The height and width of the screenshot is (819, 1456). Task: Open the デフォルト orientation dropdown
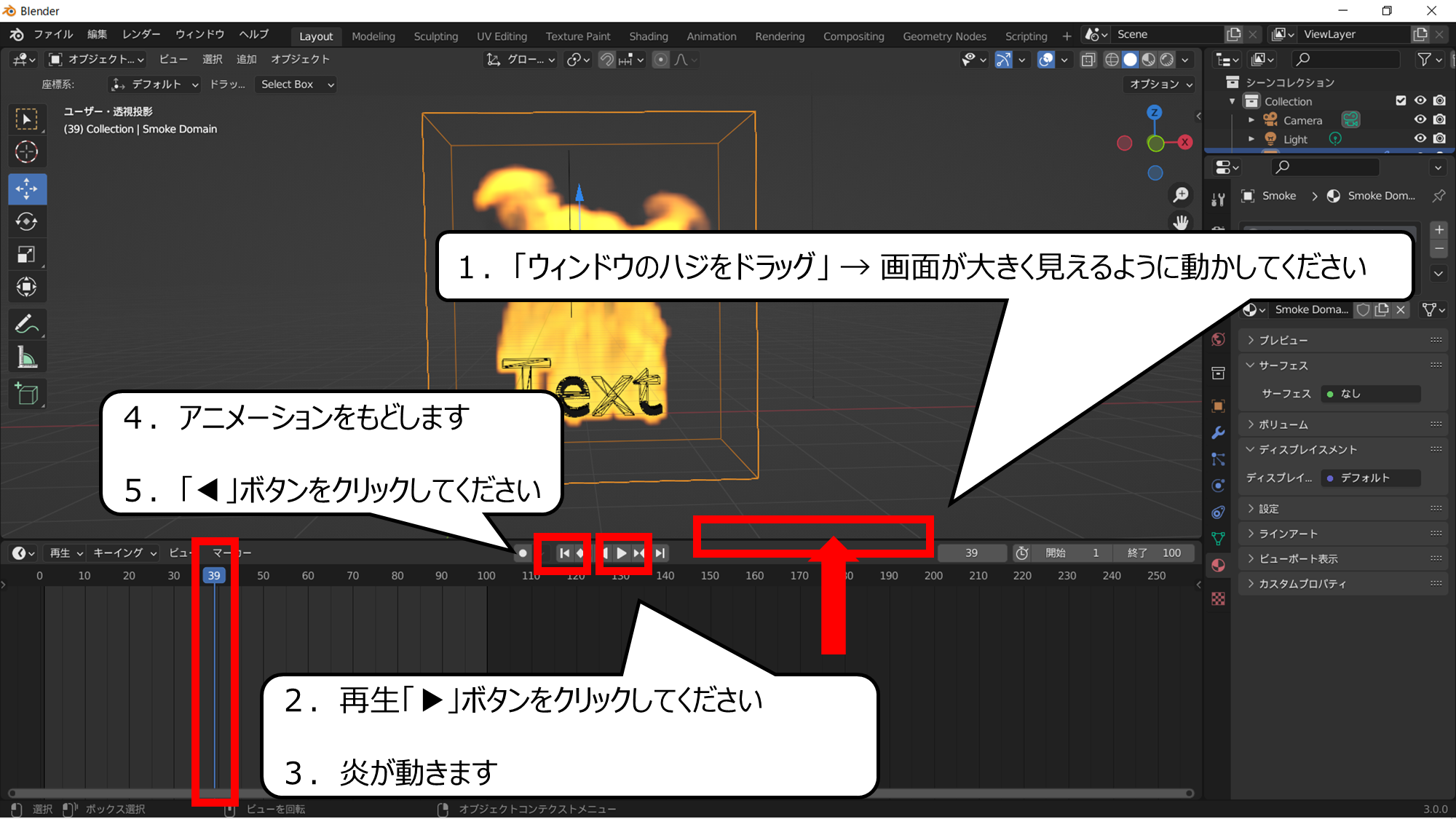pyautogui.click(x=154, y=84)
